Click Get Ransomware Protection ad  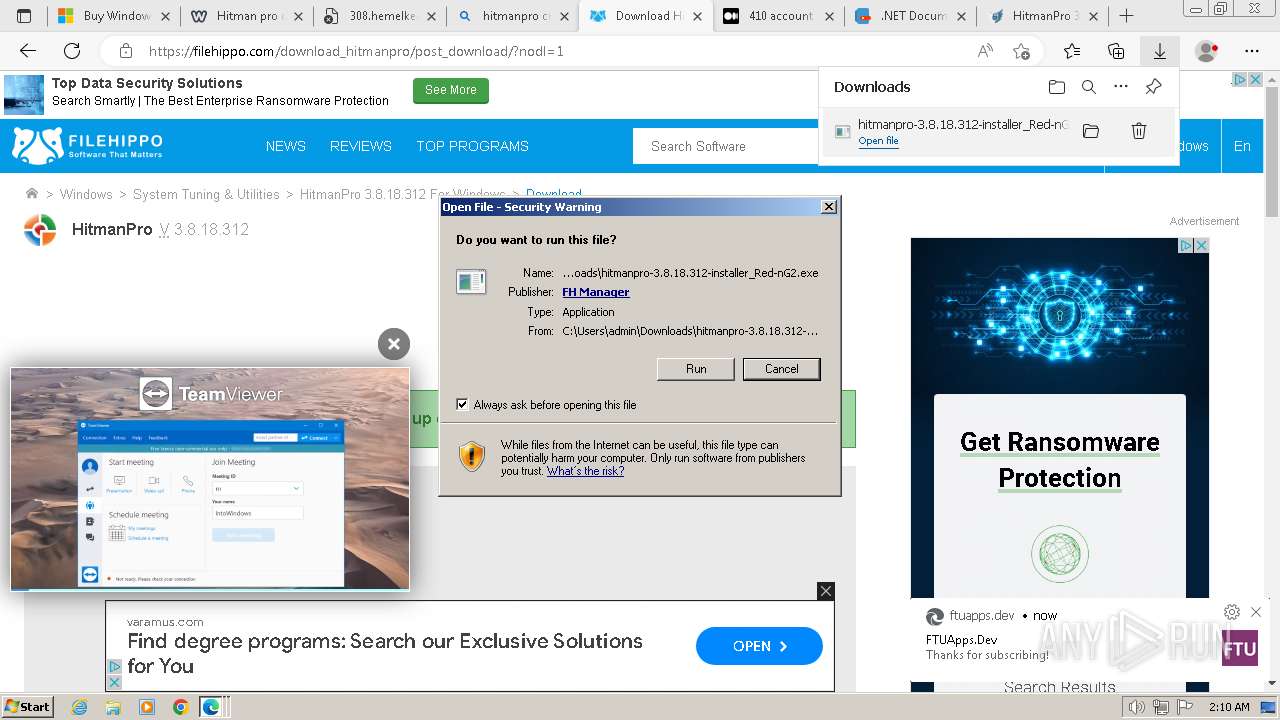[1060, 460]
